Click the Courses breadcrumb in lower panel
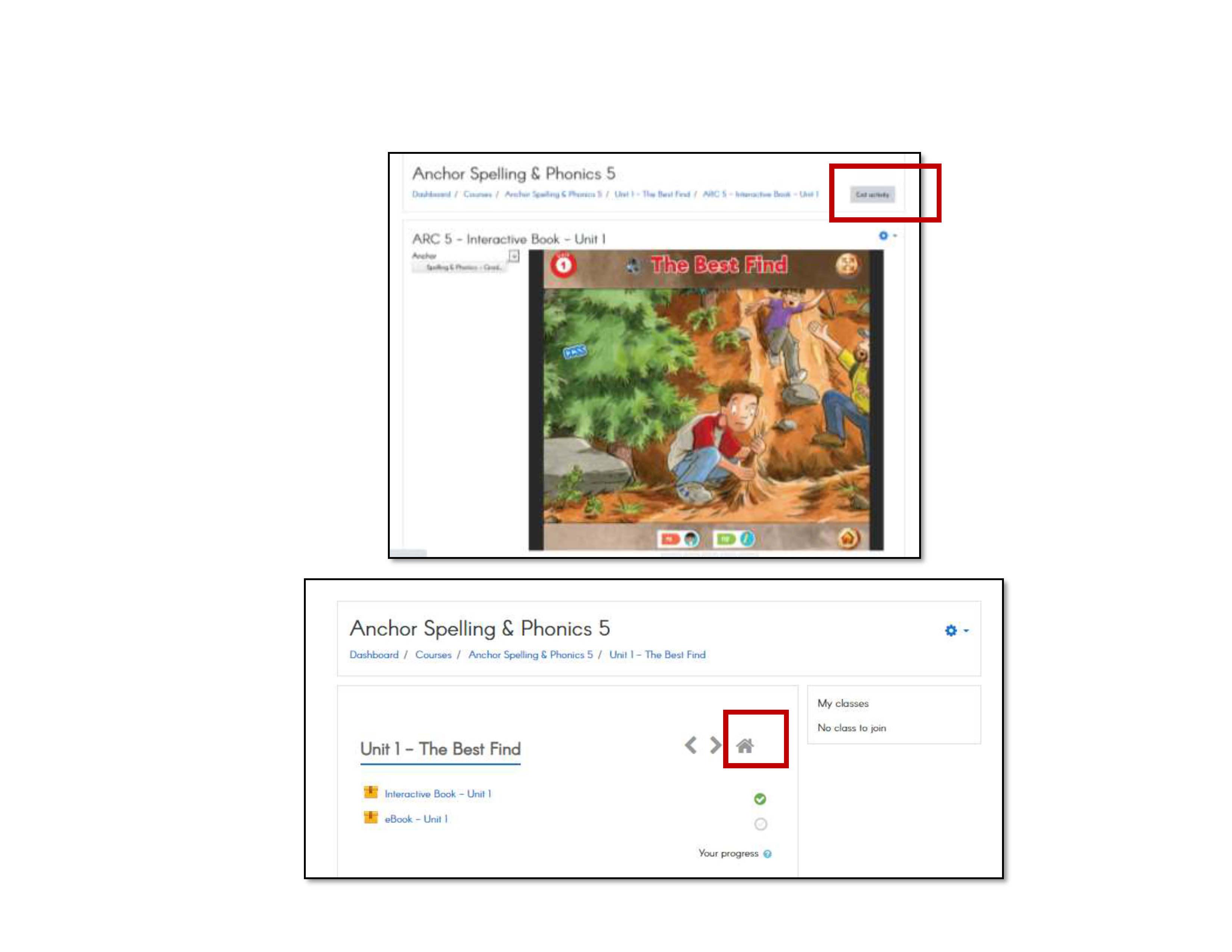Screen dimensions: 1232x952 433,655
